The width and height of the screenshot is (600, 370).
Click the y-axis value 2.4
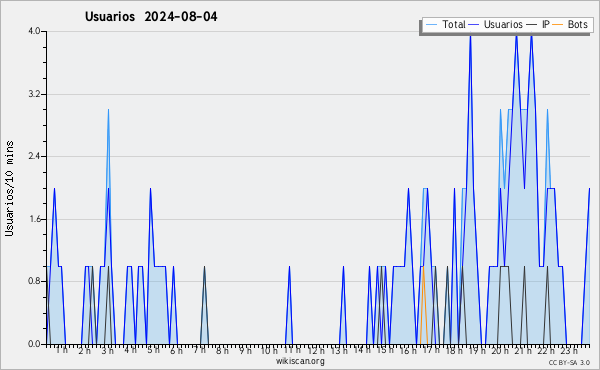point(34,156)
